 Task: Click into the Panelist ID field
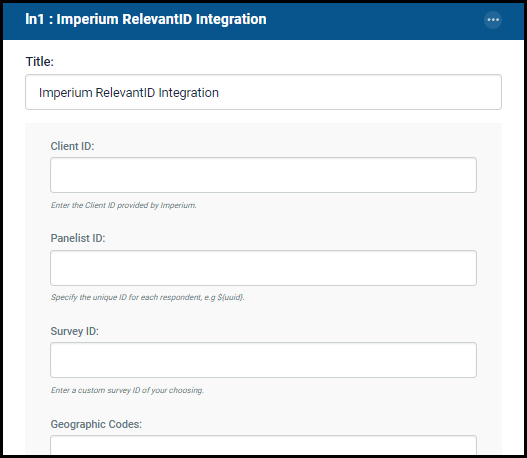click(263, 268)
